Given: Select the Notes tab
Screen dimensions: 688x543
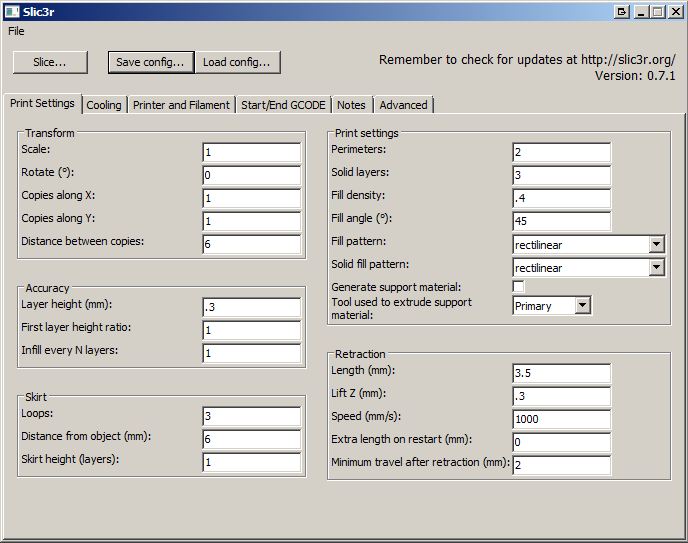Looking at the screenshot, I should click(x=351, y=105).
